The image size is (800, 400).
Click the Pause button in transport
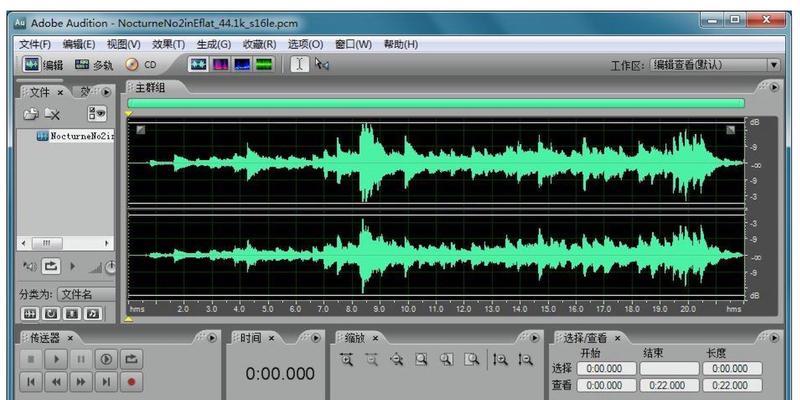click(81, 359)
